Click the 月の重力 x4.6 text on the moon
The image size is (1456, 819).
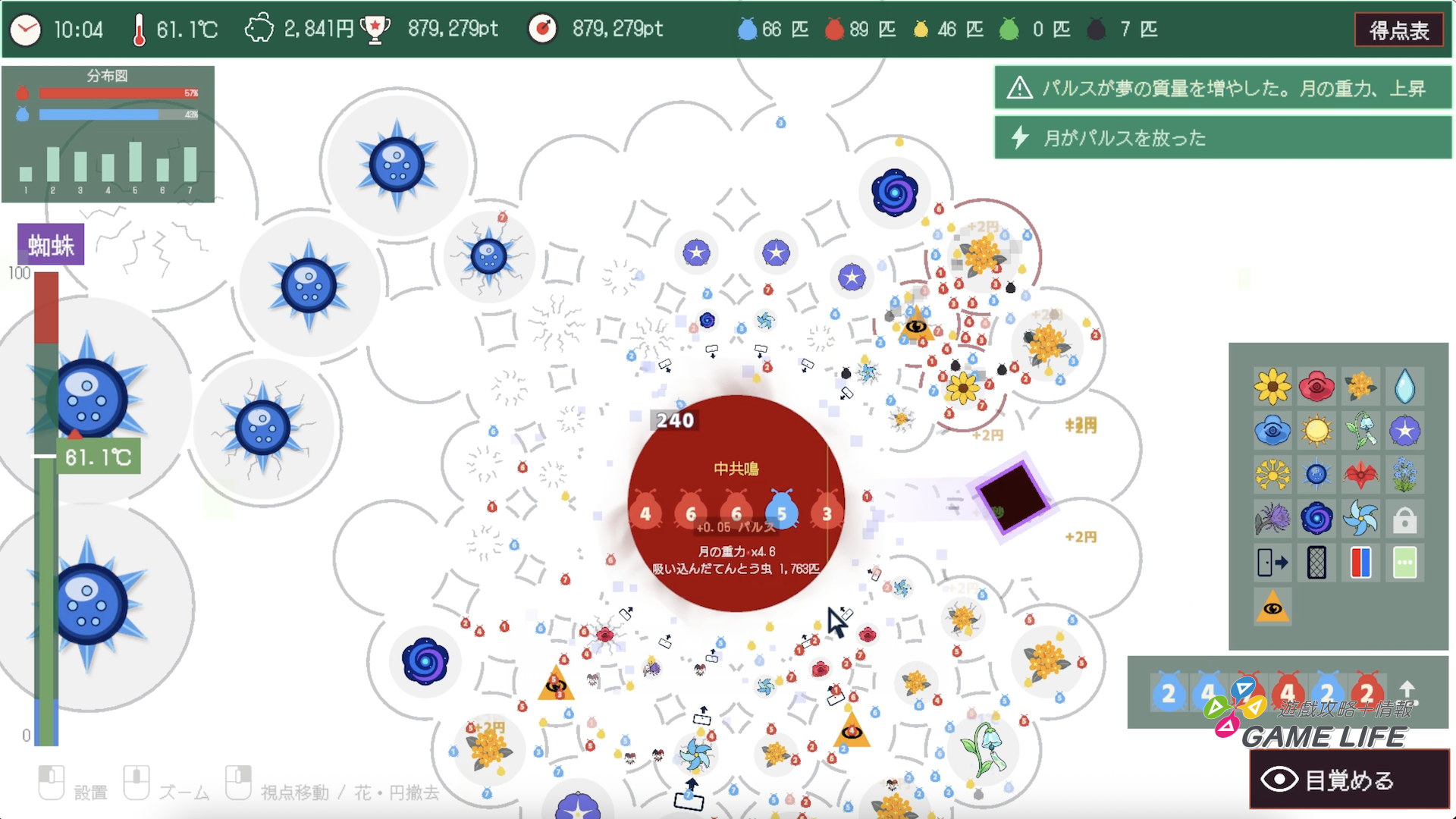736,551
